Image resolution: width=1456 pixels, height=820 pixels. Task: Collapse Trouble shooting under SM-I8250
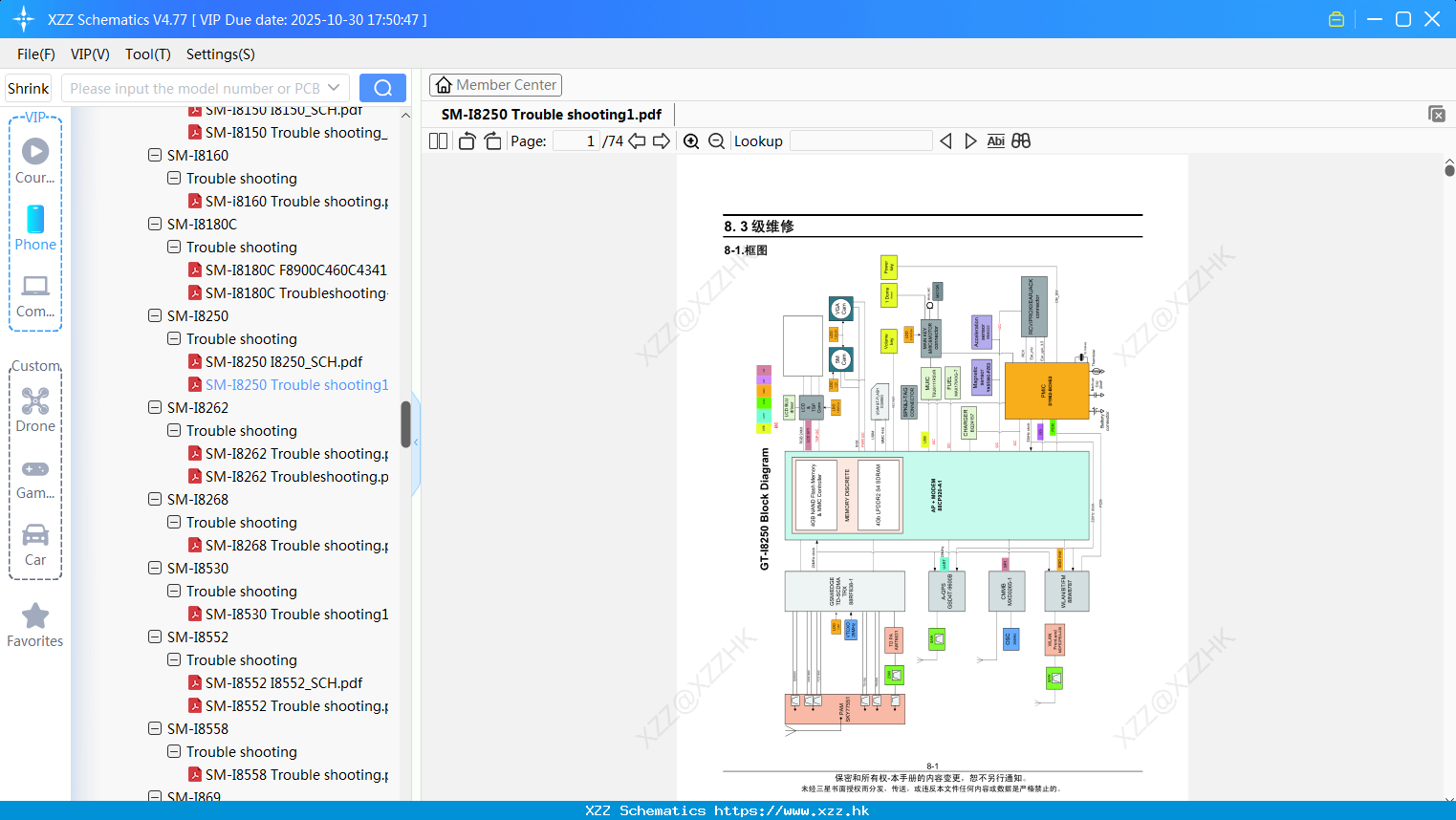click(174, 338)
